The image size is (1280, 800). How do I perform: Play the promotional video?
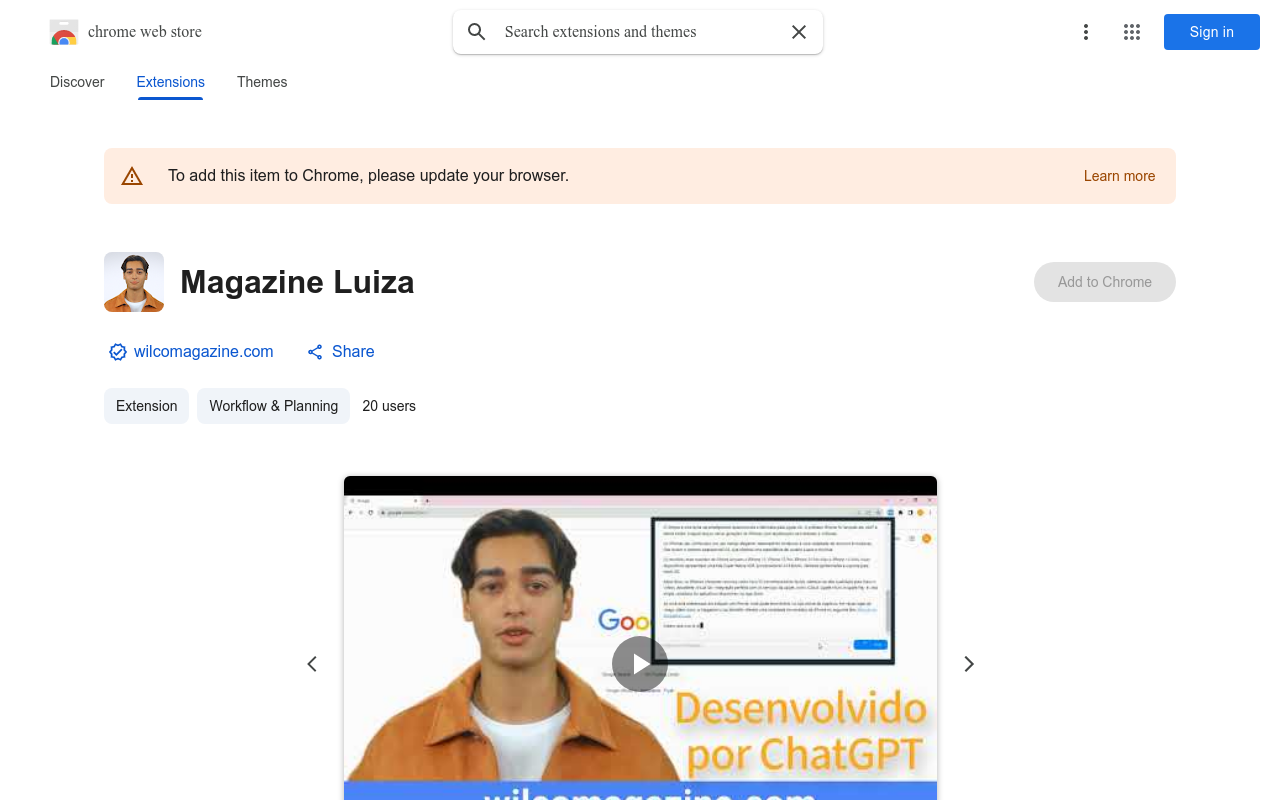point(640,664)
